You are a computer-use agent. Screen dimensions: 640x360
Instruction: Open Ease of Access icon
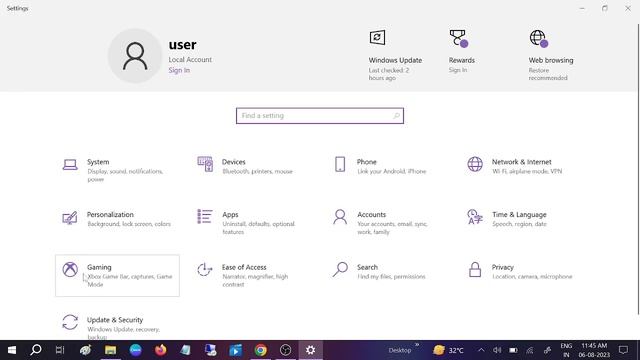click(x=205, y=269)
